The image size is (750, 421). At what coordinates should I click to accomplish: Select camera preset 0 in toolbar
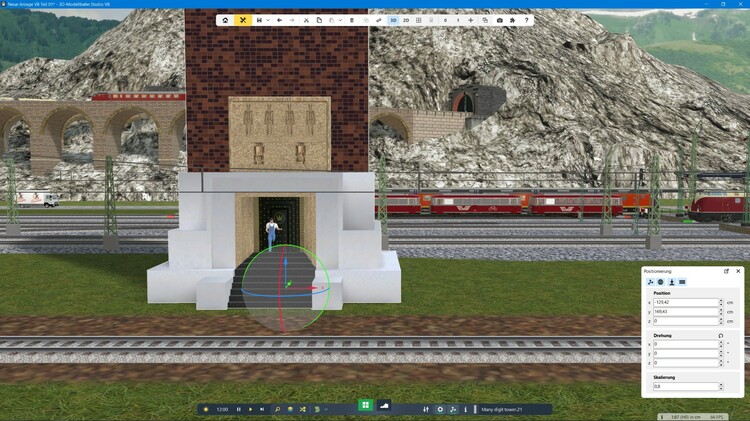point(445,20)
